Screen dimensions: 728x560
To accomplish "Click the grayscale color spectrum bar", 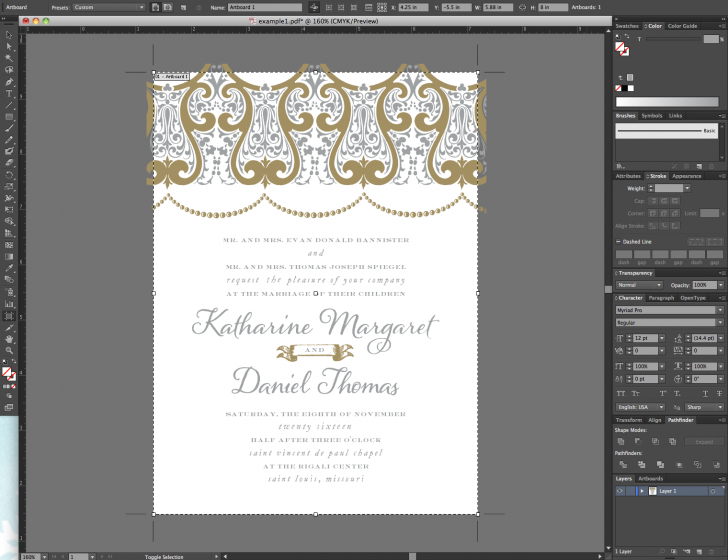I will (667, 102).
